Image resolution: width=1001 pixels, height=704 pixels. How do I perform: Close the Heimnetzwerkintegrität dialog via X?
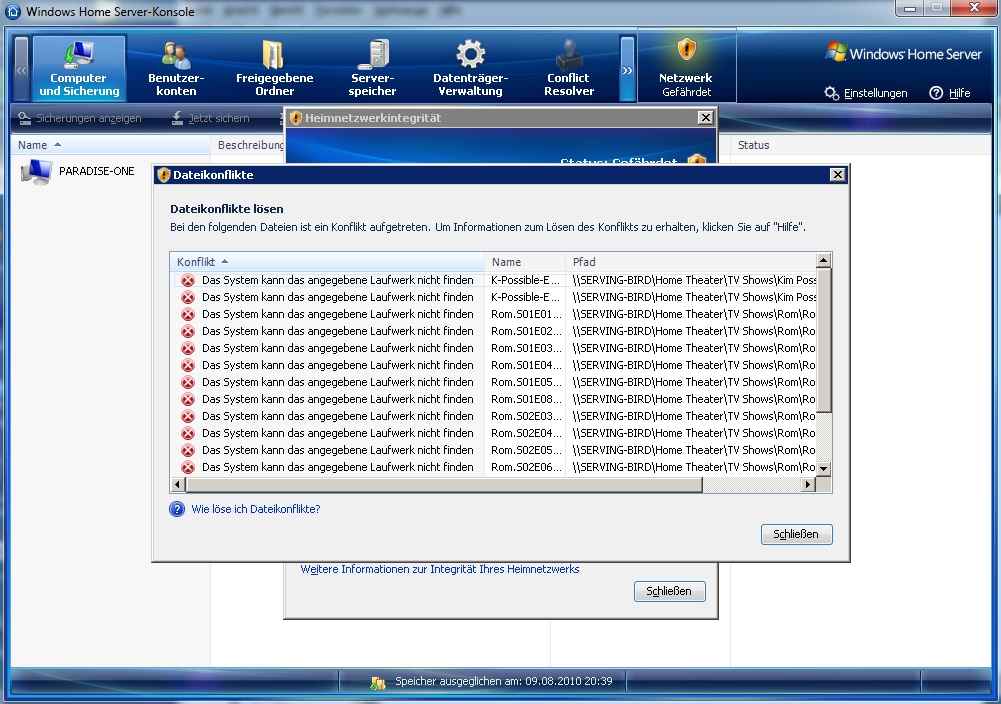705,117
